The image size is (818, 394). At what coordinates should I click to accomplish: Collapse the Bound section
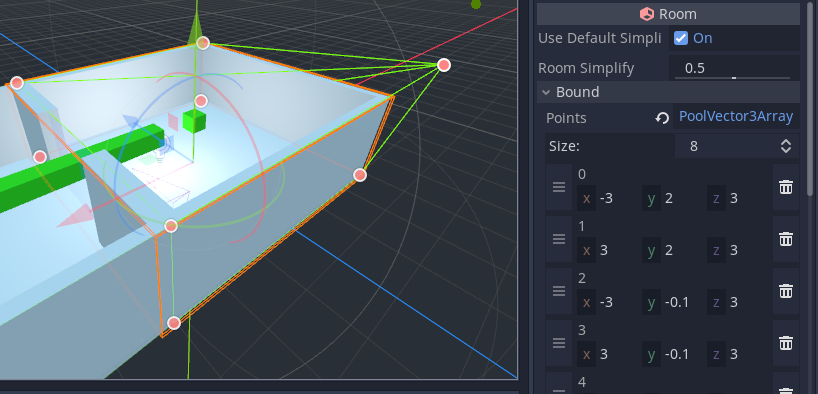click(546, 92)
